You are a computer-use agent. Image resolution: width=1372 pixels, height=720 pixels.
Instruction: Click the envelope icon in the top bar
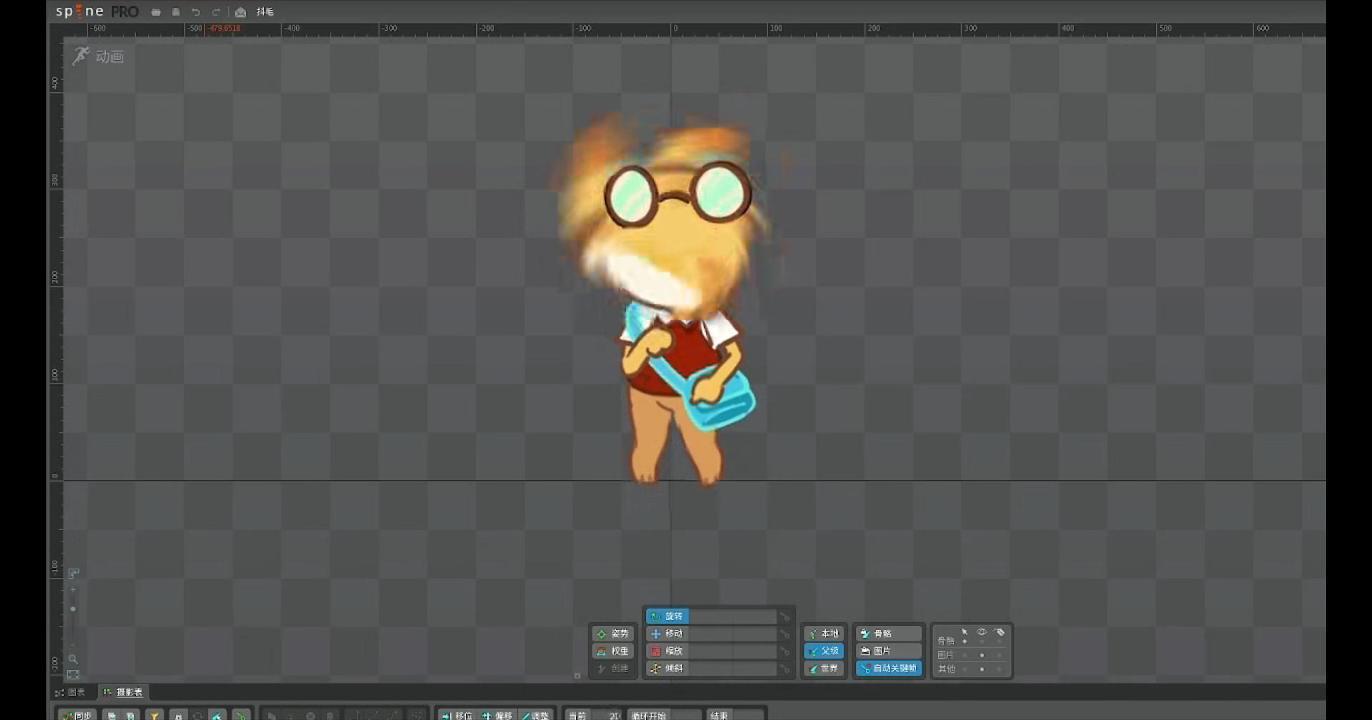240,12
